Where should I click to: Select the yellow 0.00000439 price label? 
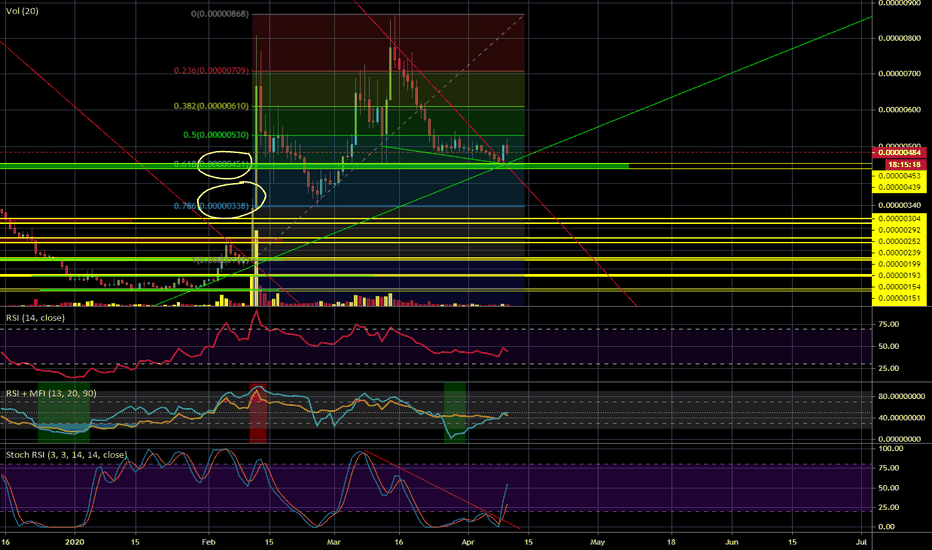(x=899, y=187)
